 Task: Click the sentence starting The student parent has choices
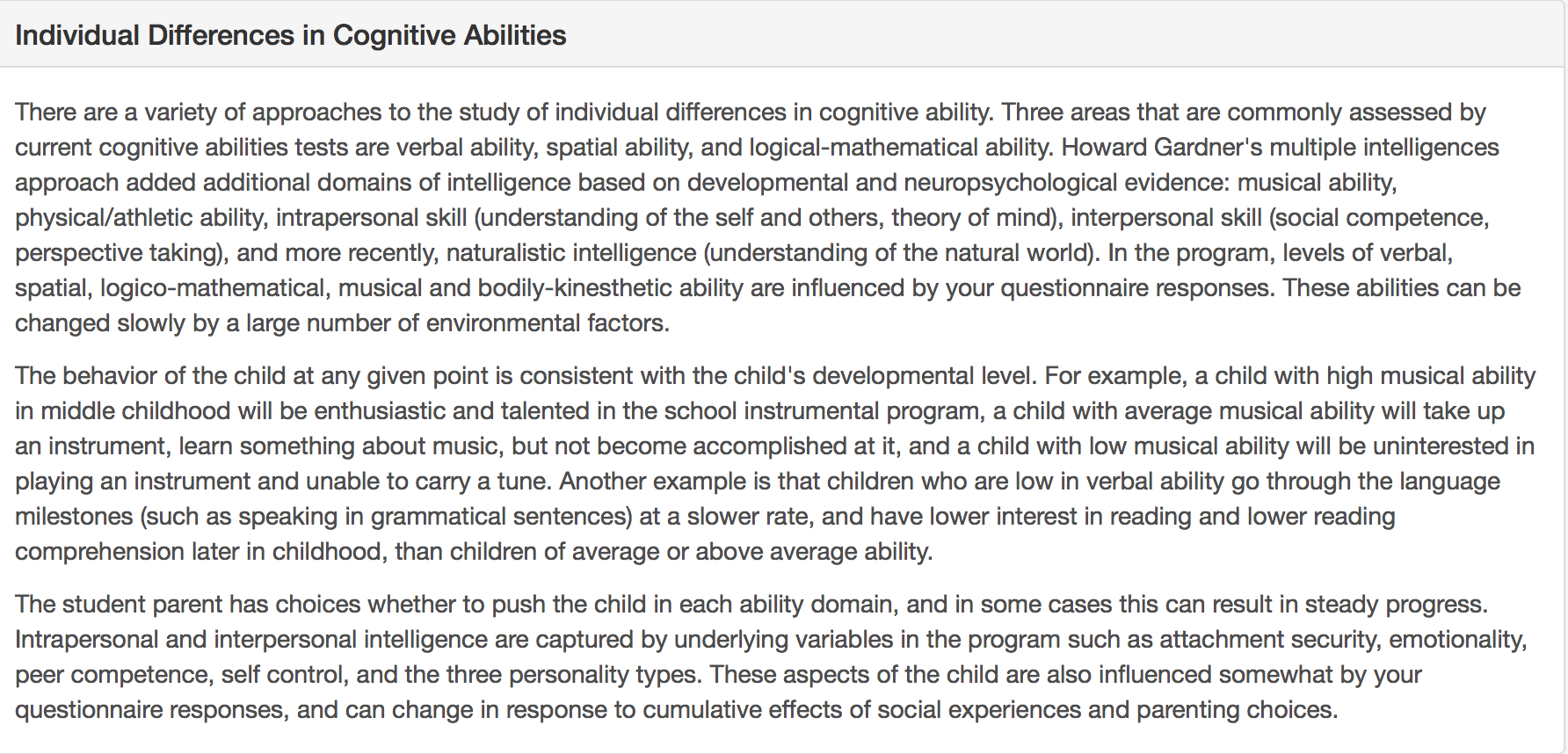(x=751, y=604)
